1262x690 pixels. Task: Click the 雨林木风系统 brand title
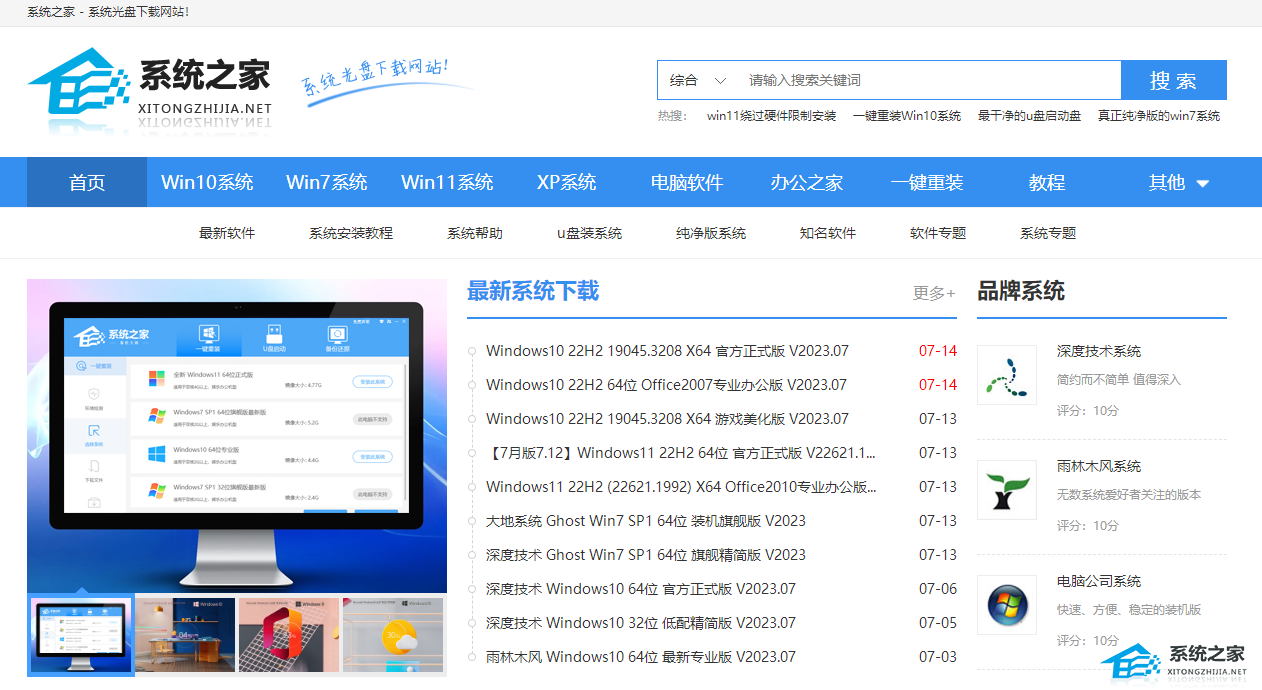tap(1099, 466)
